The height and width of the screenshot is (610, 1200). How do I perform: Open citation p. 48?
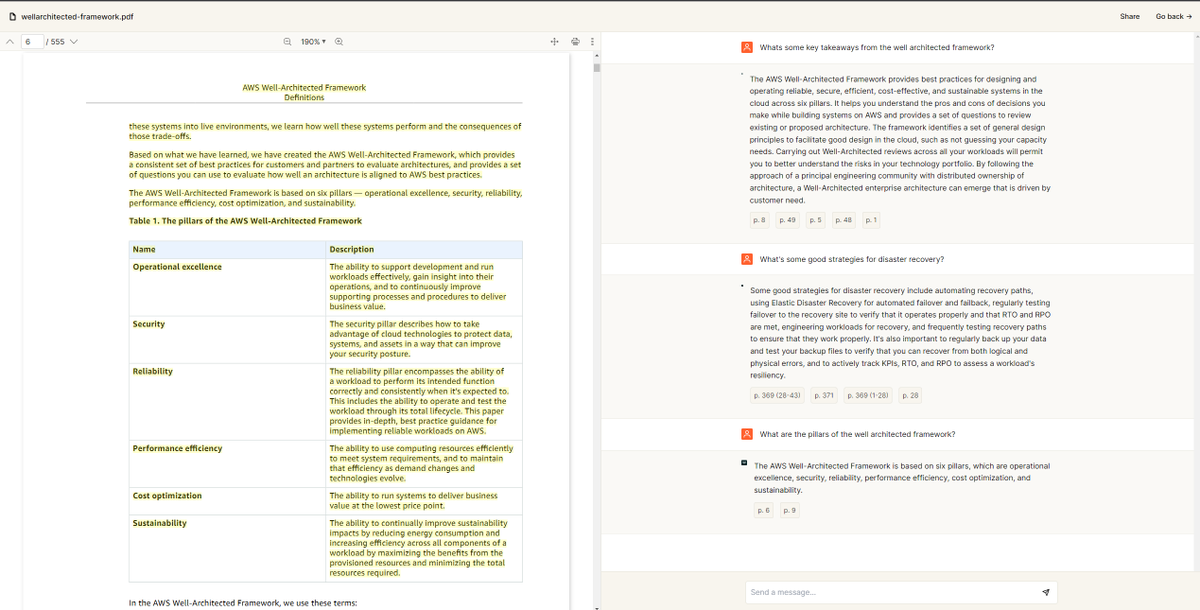(843, 219)
